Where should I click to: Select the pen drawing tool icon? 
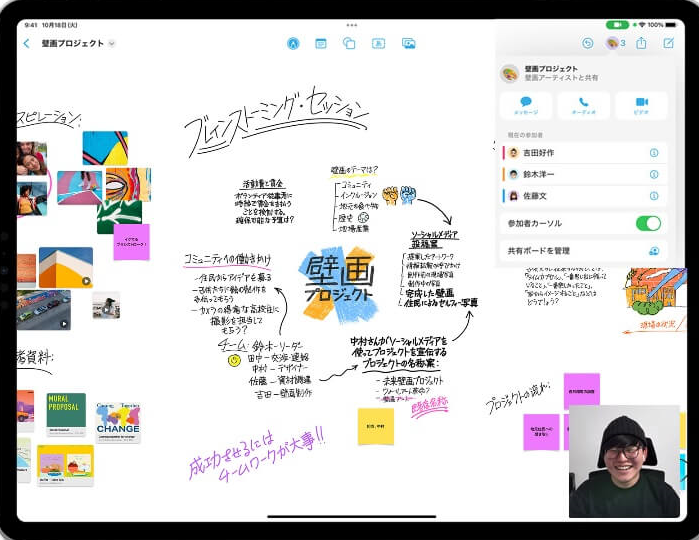point(293,43)
